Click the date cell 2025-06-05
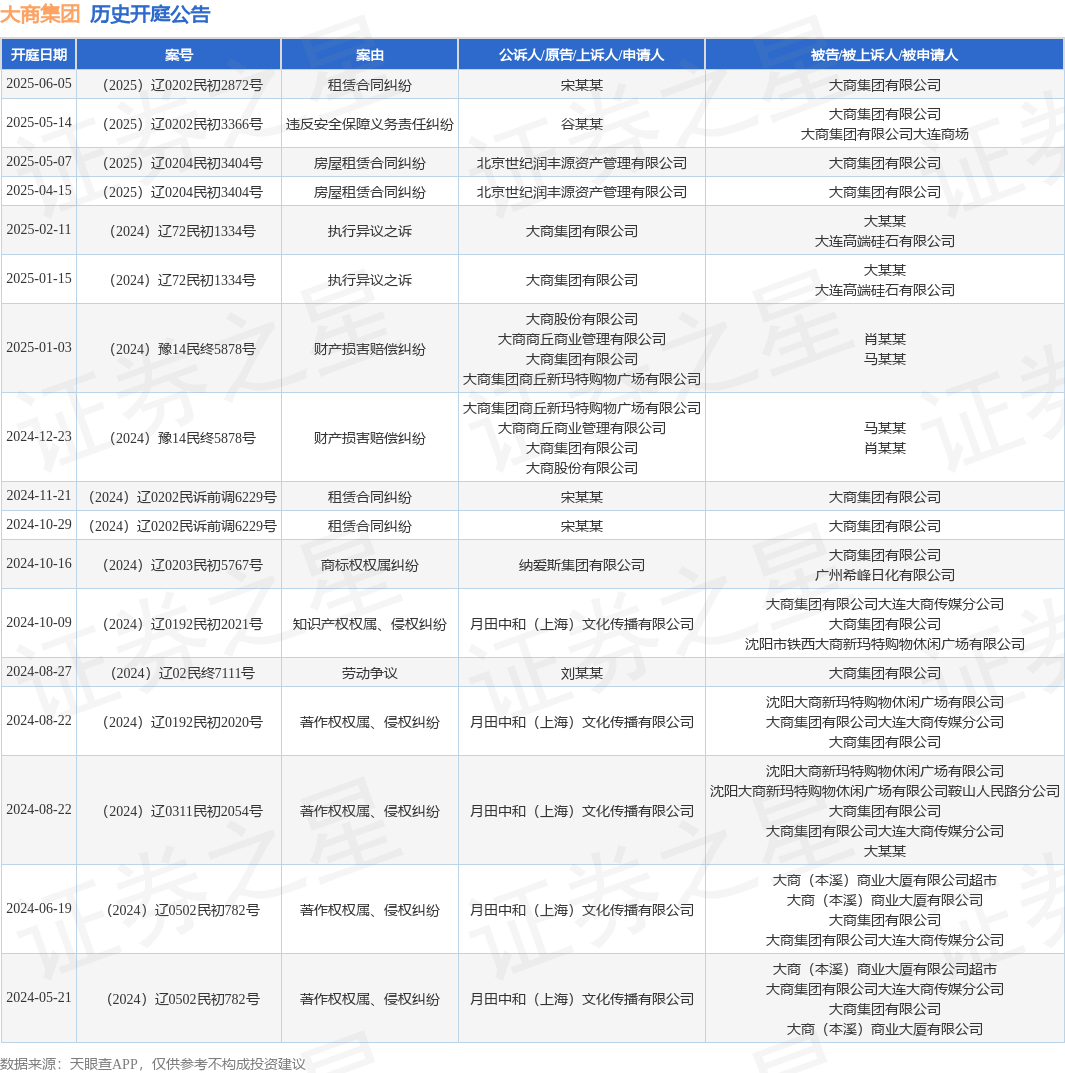 39,83
